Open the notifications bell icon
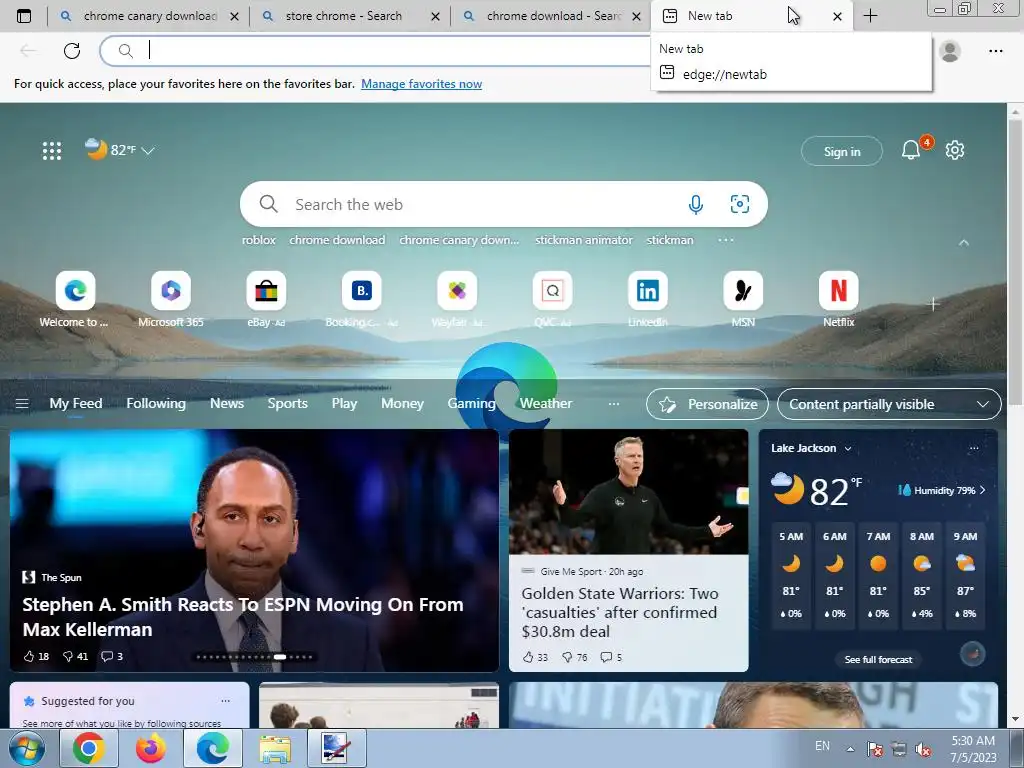The image size is (1024, 768). pyautogui.click(x=911, y=150)
